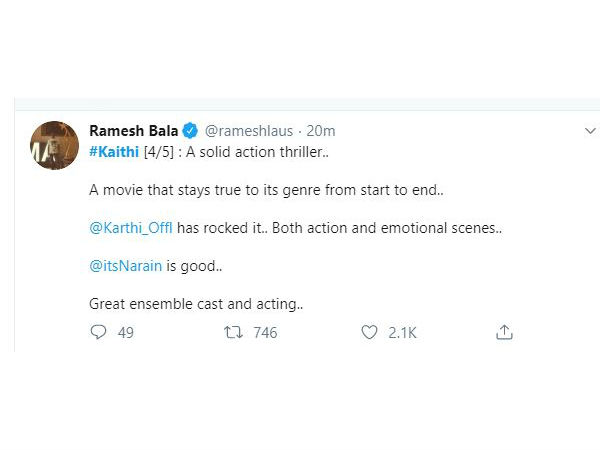Click the 49 replies count
600x450 pixels.
point(125,332)
